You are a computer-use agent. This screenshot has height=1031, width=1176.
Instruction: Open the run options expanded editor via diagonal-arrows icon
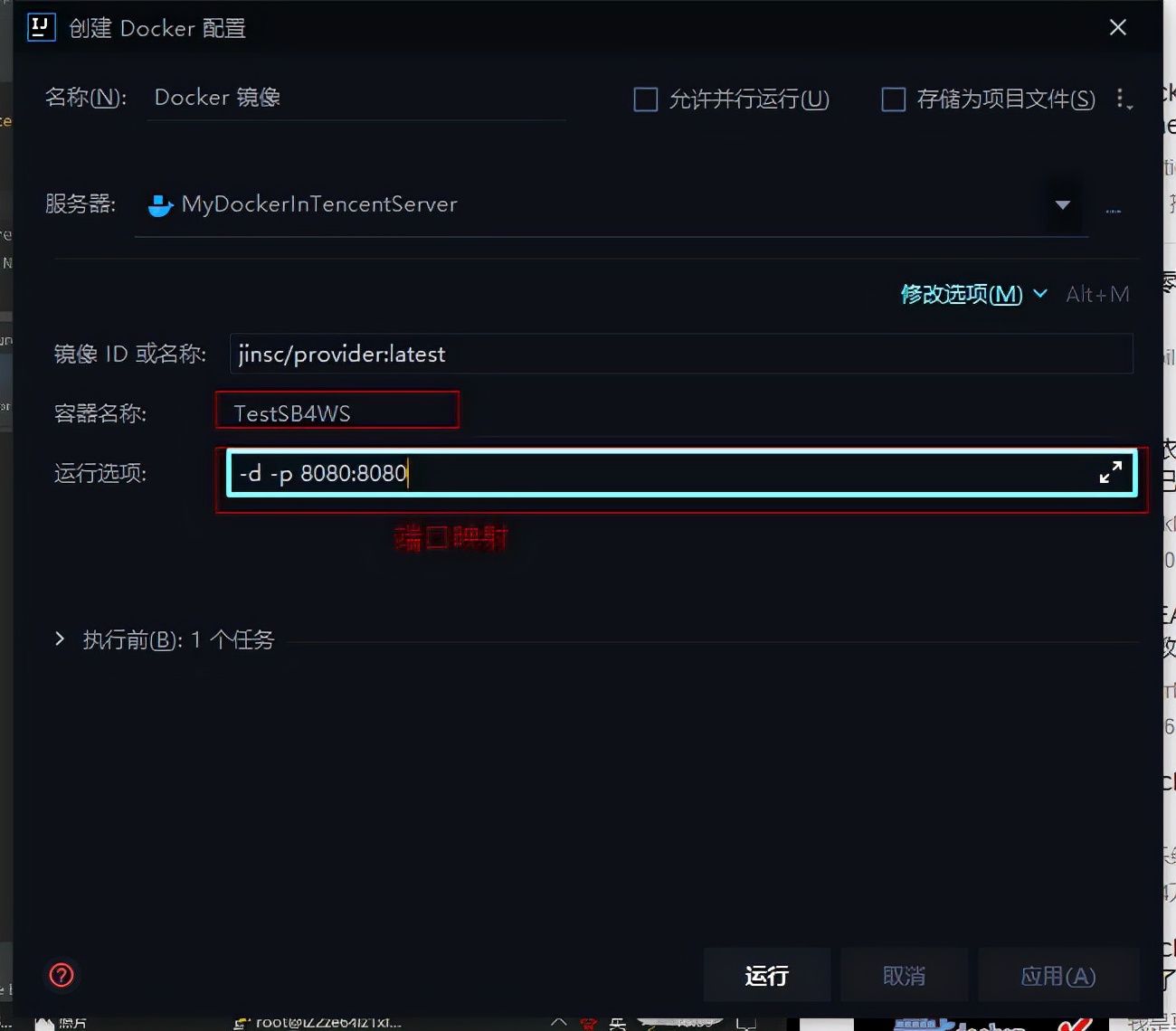(x=1111, y=472)
